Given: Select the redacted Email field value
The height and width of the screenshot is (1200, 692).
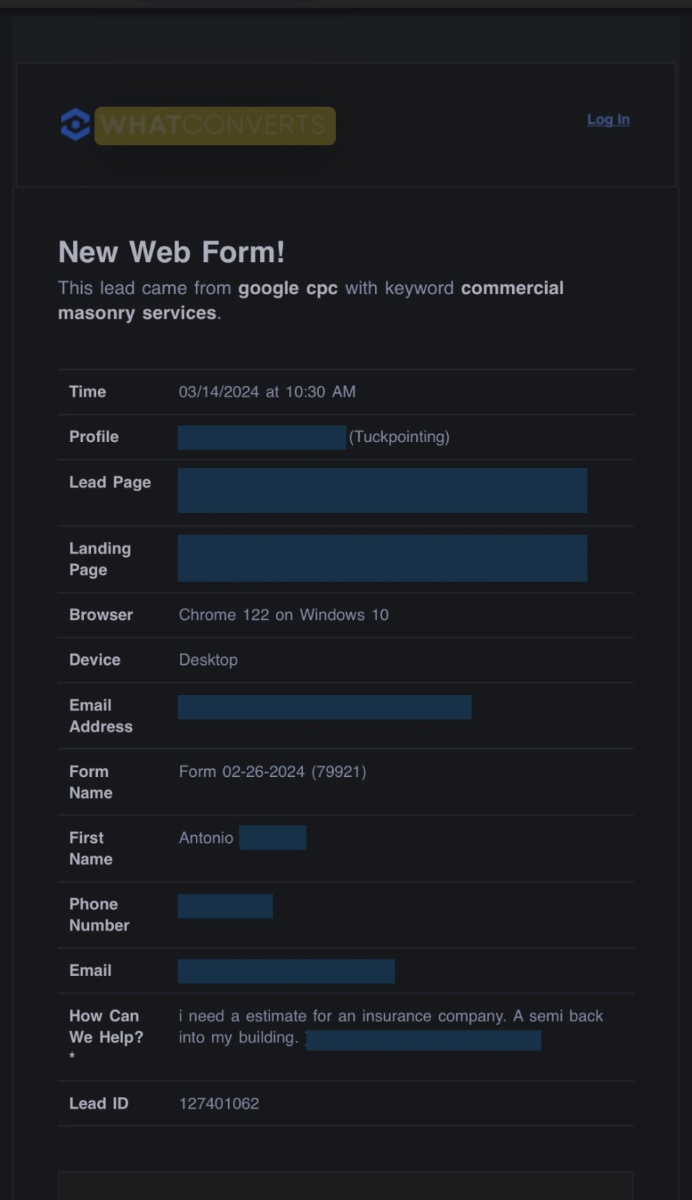Looking at the screenshot, I should point(286,971).
